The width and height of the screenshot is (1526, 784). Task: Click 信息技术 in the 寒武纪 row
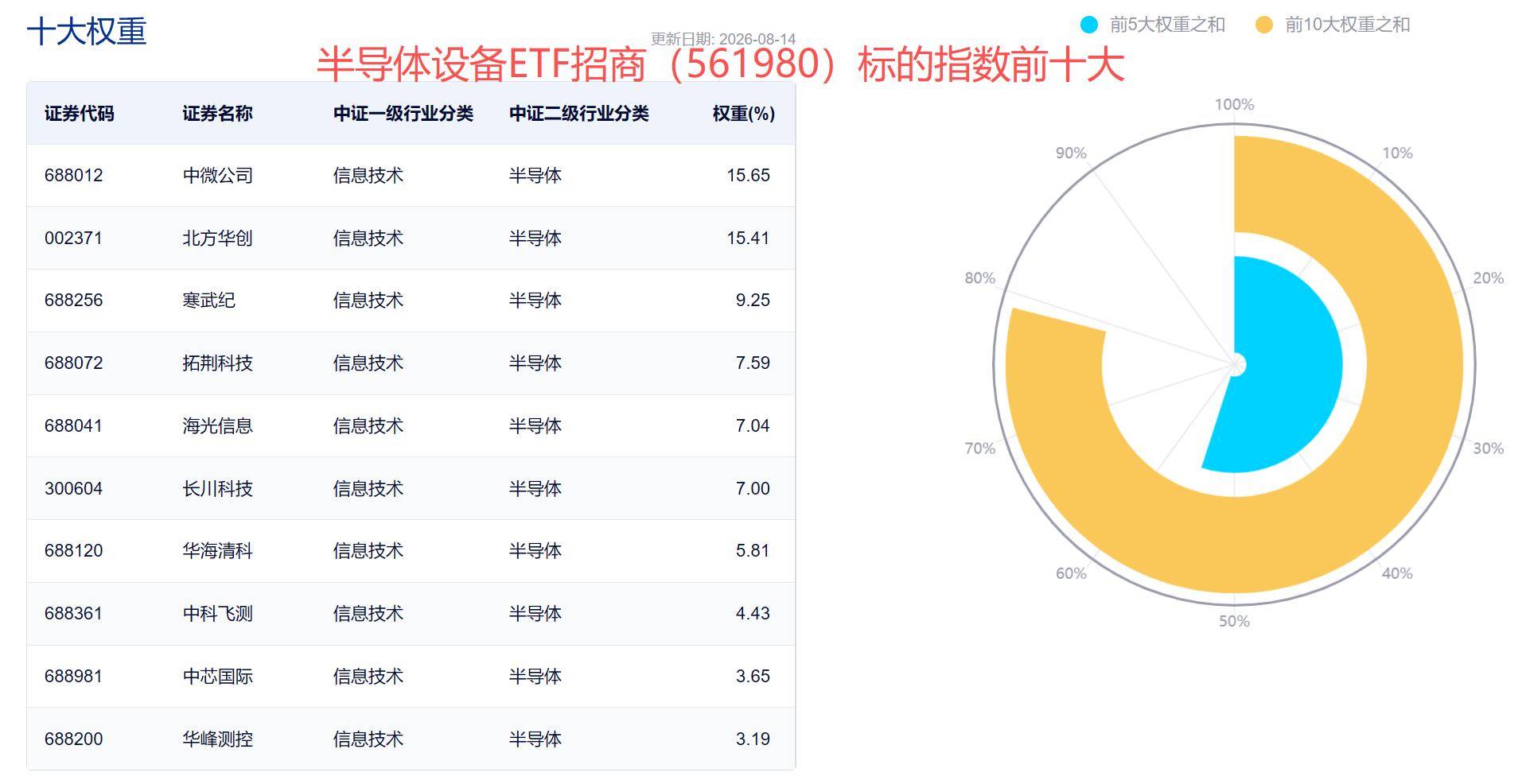coord(368,301)
